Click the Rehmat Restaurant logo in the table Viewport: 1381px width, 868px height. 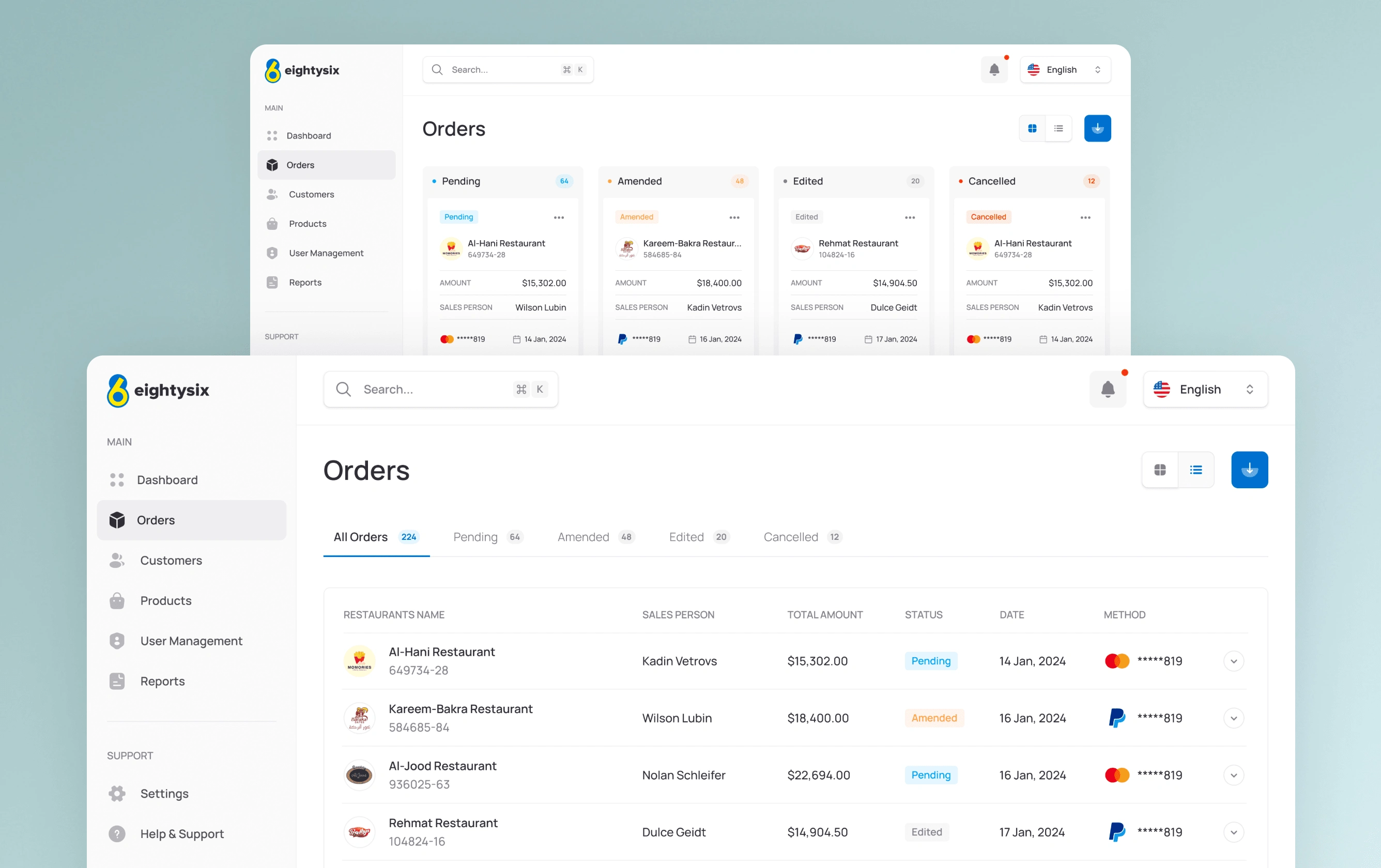coord(359,832)
